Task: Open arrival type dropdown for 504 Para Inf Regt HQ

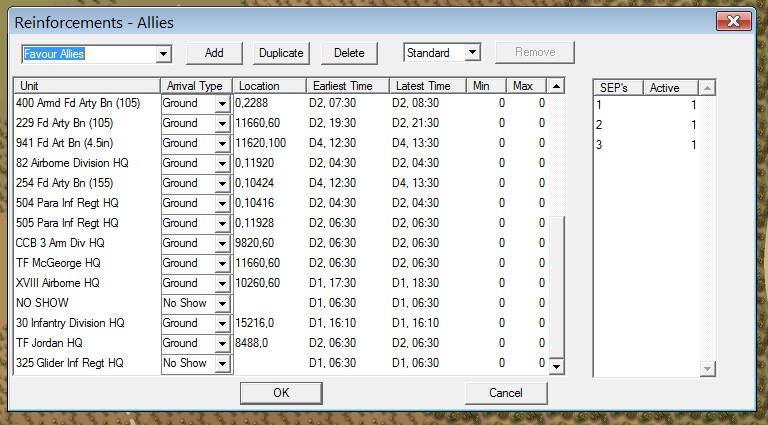Action: [x=222, y=204]
